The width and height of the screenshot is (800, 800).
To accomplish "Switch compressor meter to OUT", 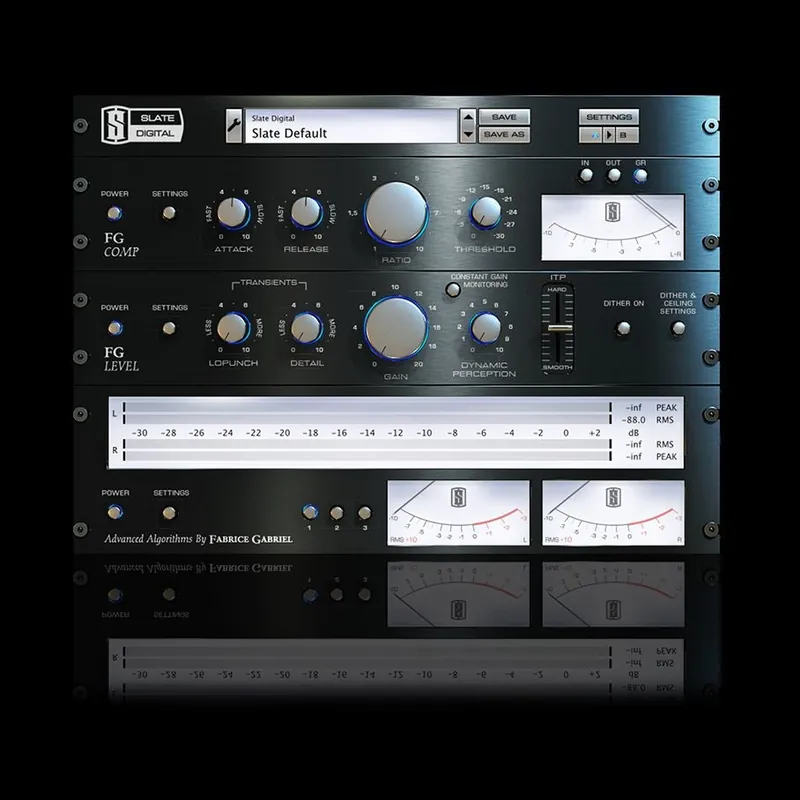I will [614, 176].
